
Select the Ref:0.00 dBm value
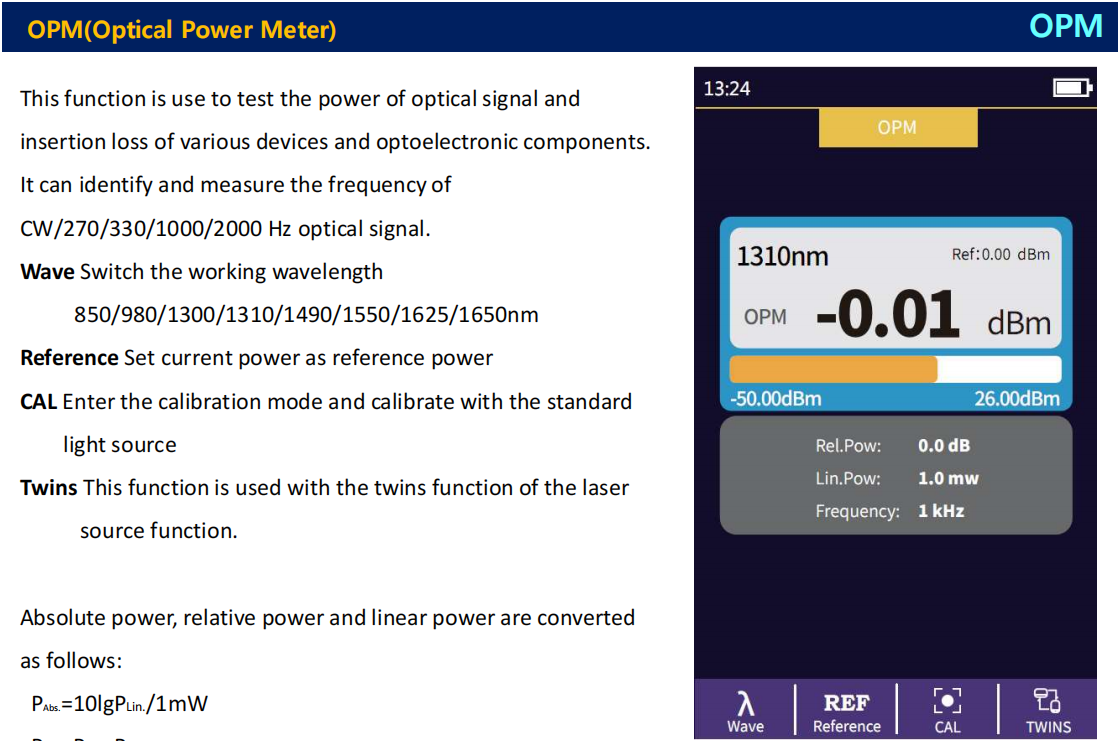pyautogui.click(x=1000, y=254)
